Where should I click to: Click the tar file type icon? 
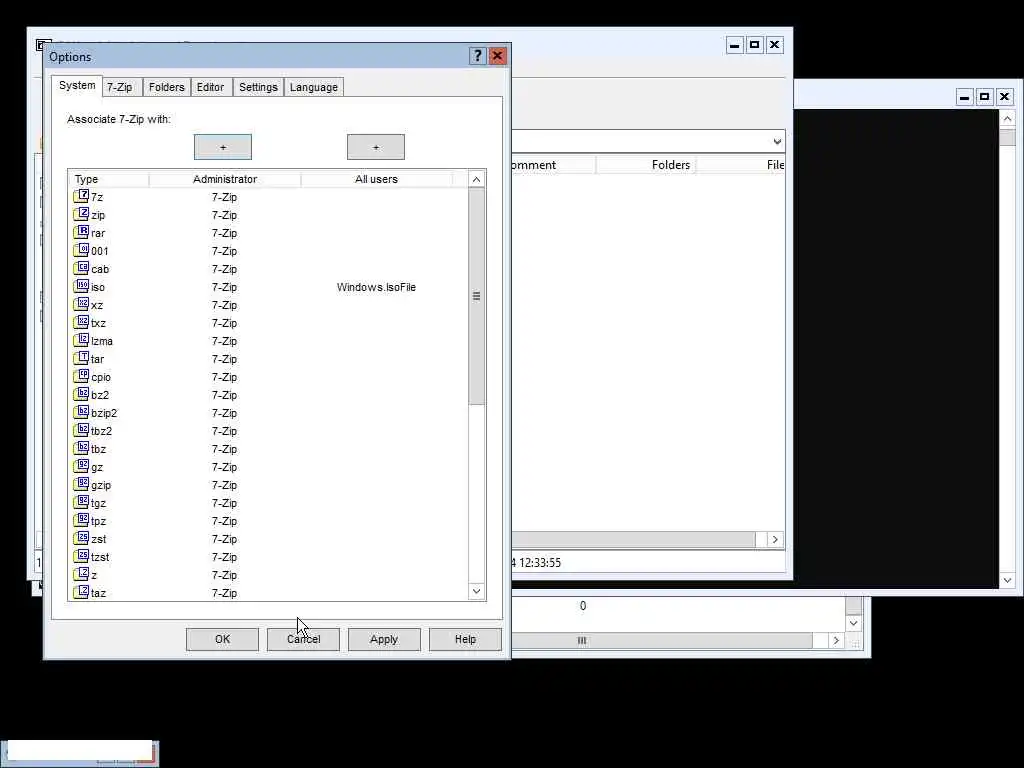81,358
